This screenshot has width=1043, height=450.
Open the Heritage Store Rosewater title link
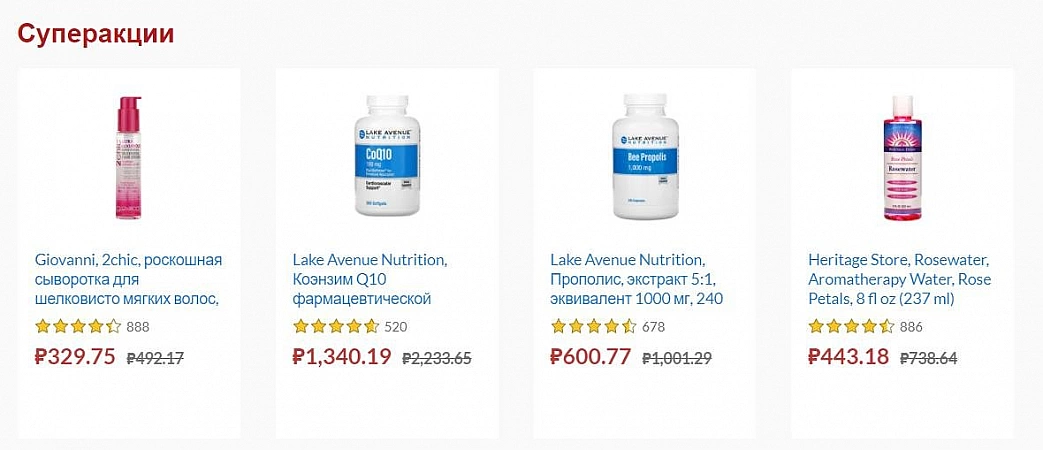[x=899, y=279]
